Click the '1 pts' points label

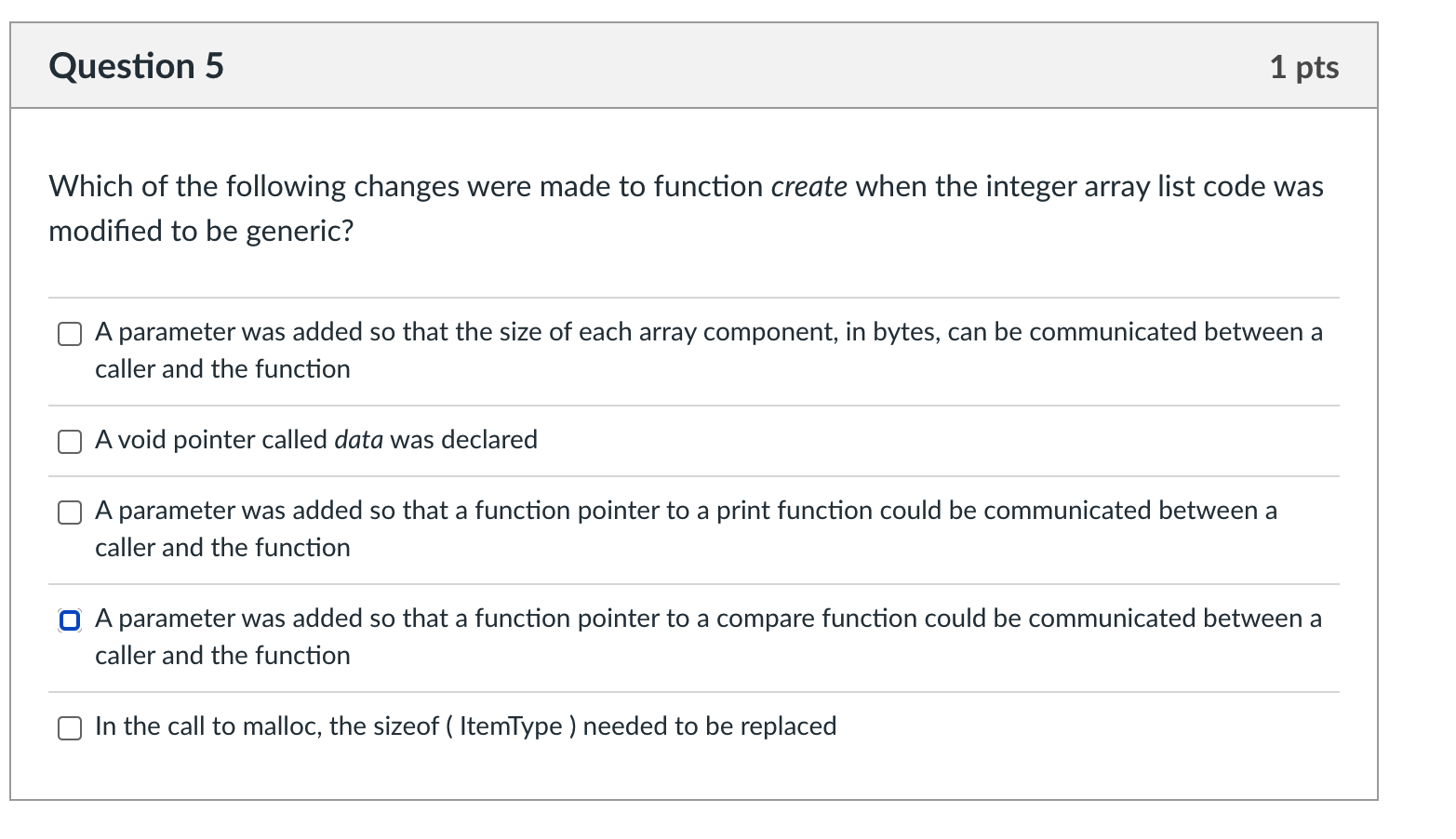tap(1304, 67)
